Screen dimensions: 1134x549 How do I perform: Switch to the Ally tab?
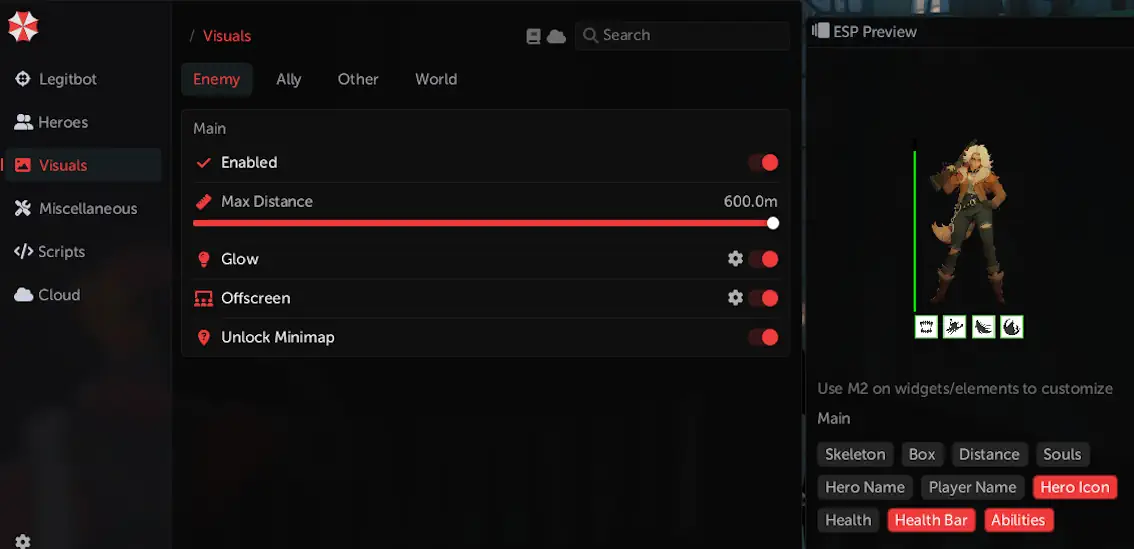point(289,80)
